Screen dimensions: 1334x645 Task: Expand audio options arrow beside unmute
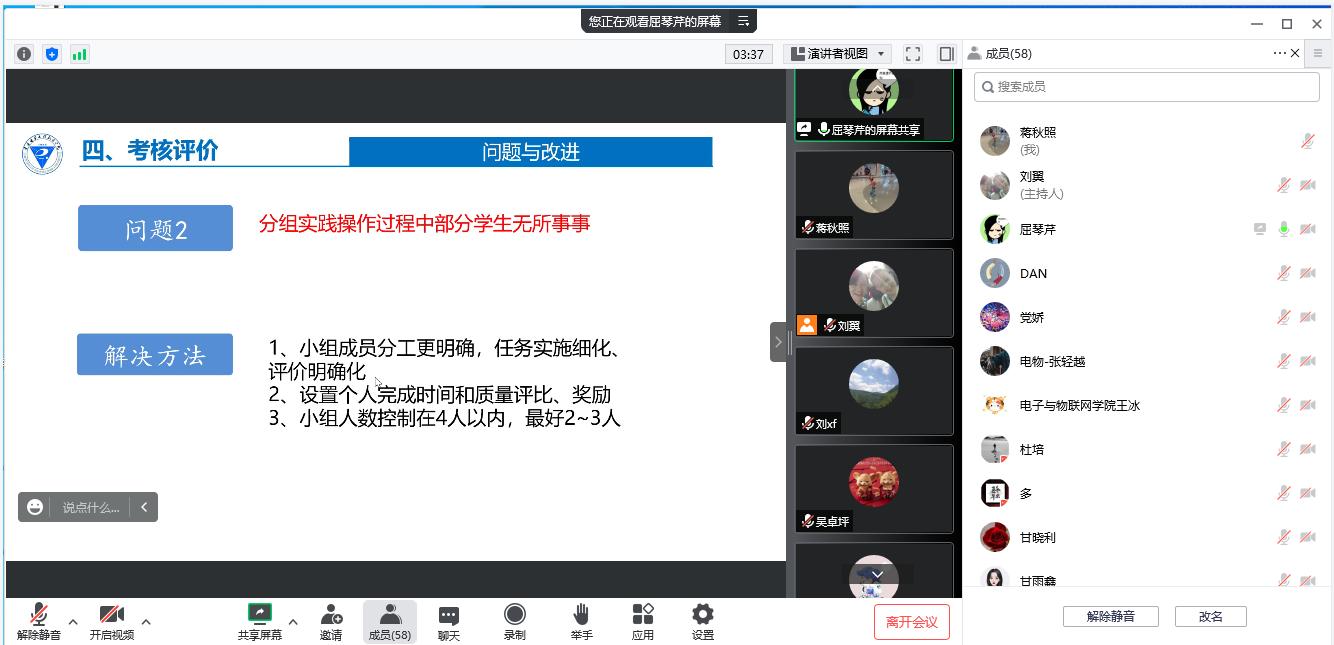coord(73,622)
